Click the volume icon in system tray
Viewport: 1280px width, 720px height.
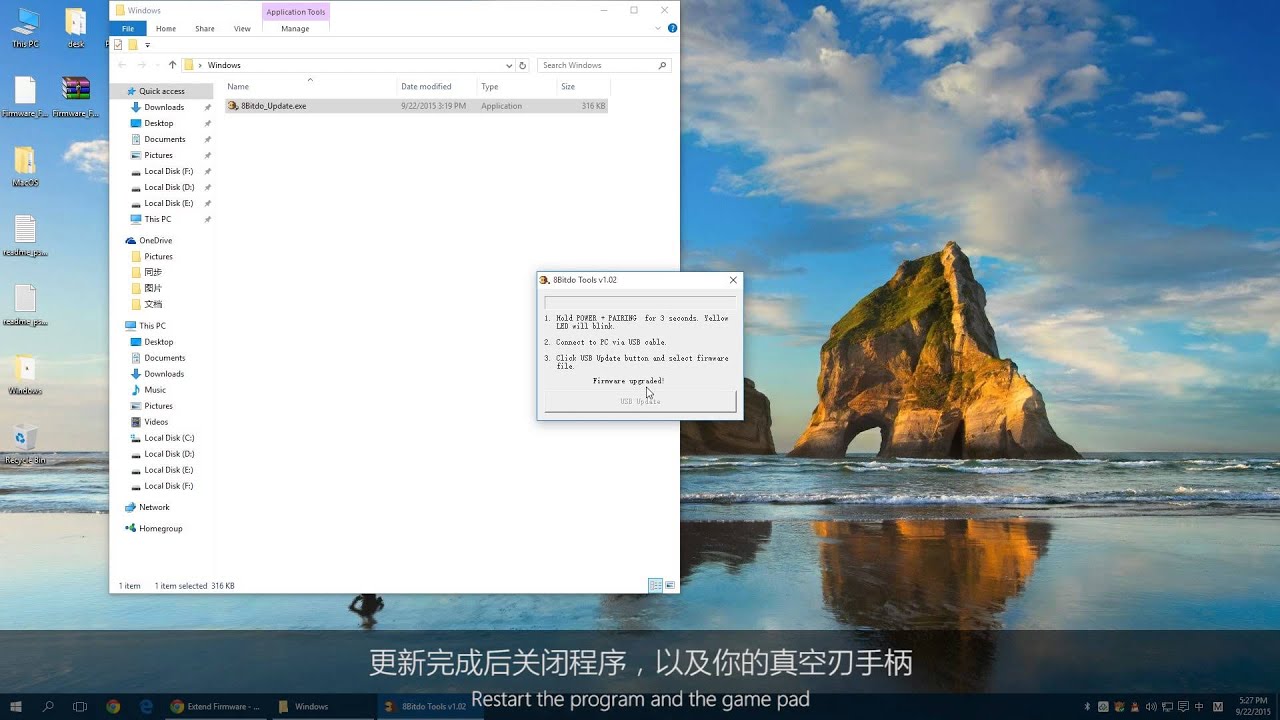[1151, 706]
